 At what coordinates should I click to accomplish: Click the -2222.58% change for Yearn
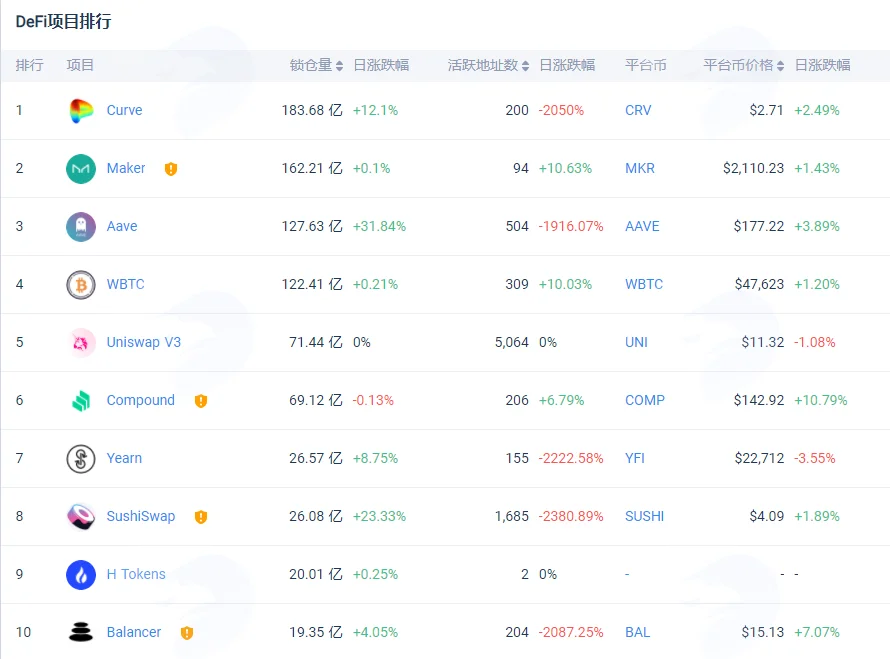point(571,458)
